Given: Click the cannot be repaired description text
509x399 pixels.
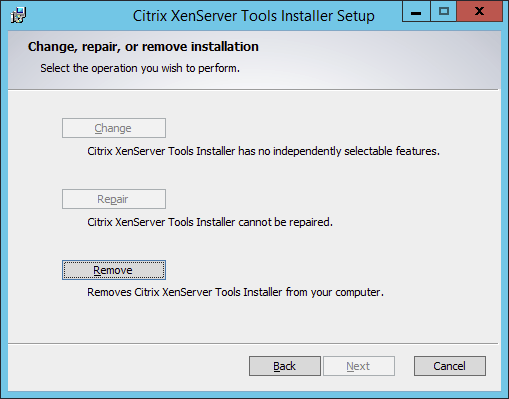Looking at the screenshot, I should click(x=210, y=222).
